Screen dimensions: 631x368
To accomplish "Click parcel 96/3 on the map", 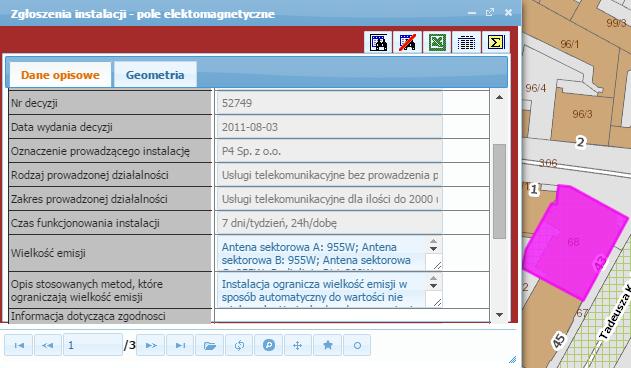I will click(x=582, y=114).
